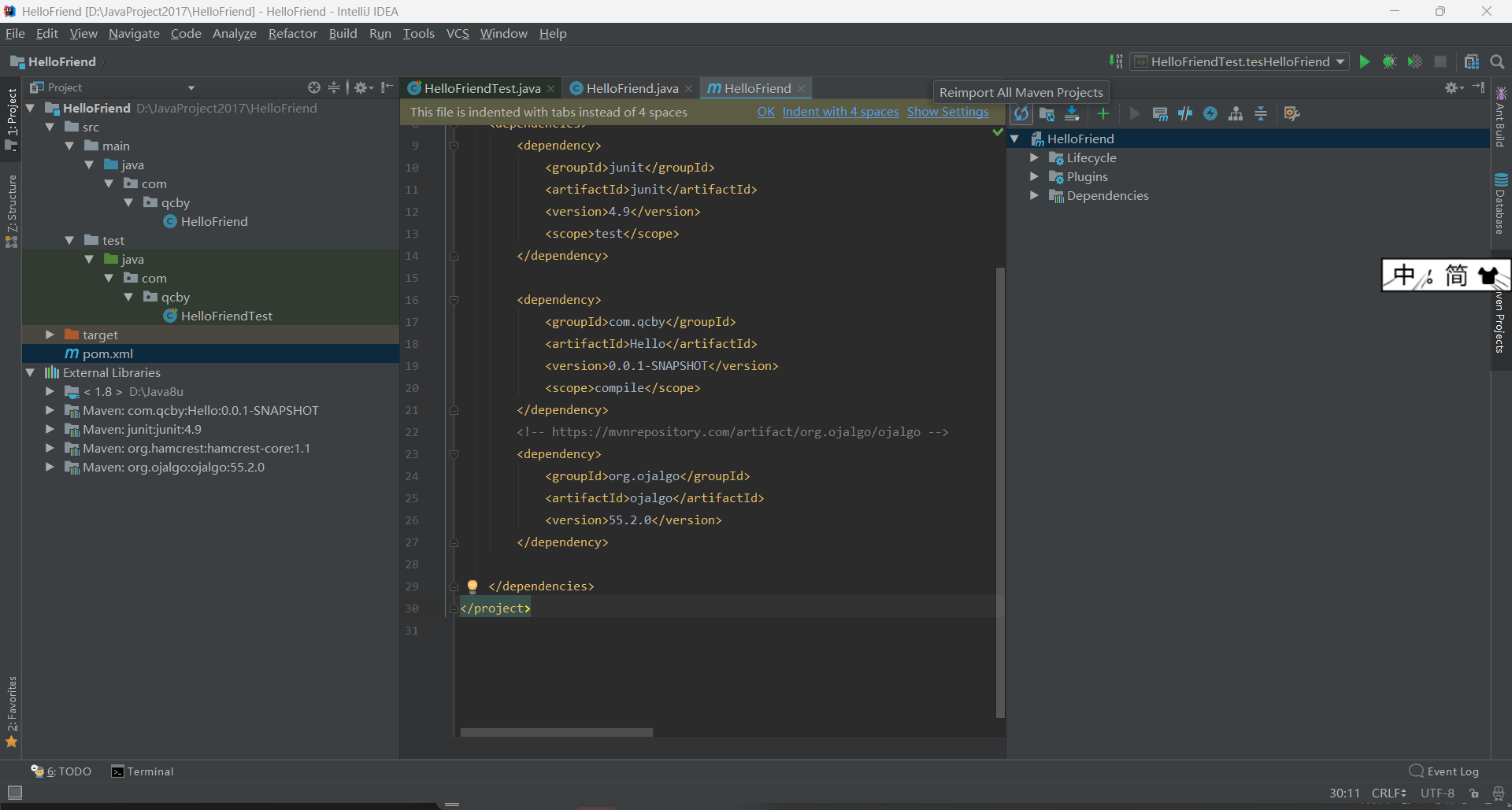This screenshot has width=1512, height=810.
Task: Open Project panel gear settings
Action: (363, 87)
